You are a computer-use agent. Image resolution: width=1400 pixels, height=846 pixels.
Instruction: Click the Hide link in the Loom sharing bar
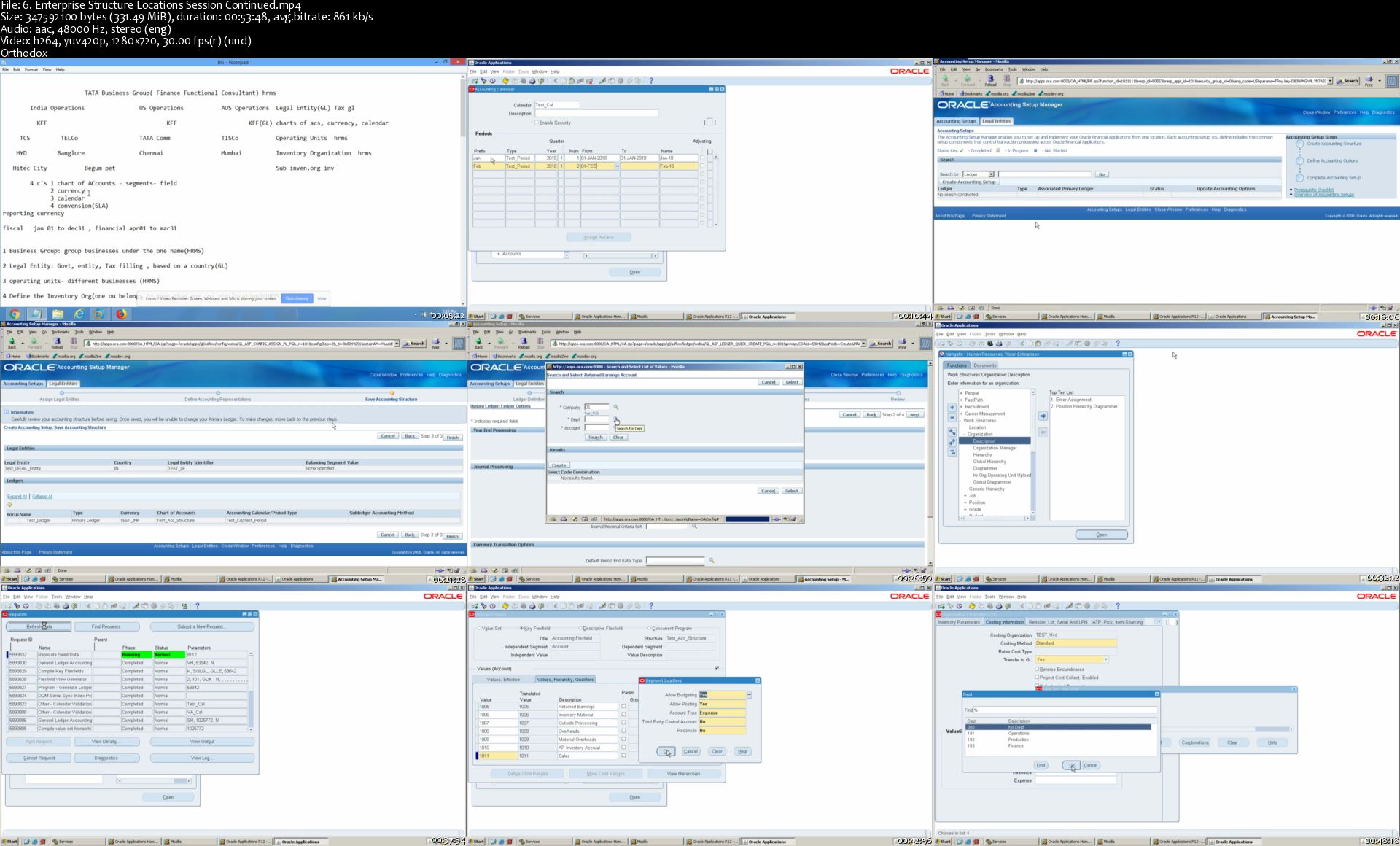pos(322,298)
